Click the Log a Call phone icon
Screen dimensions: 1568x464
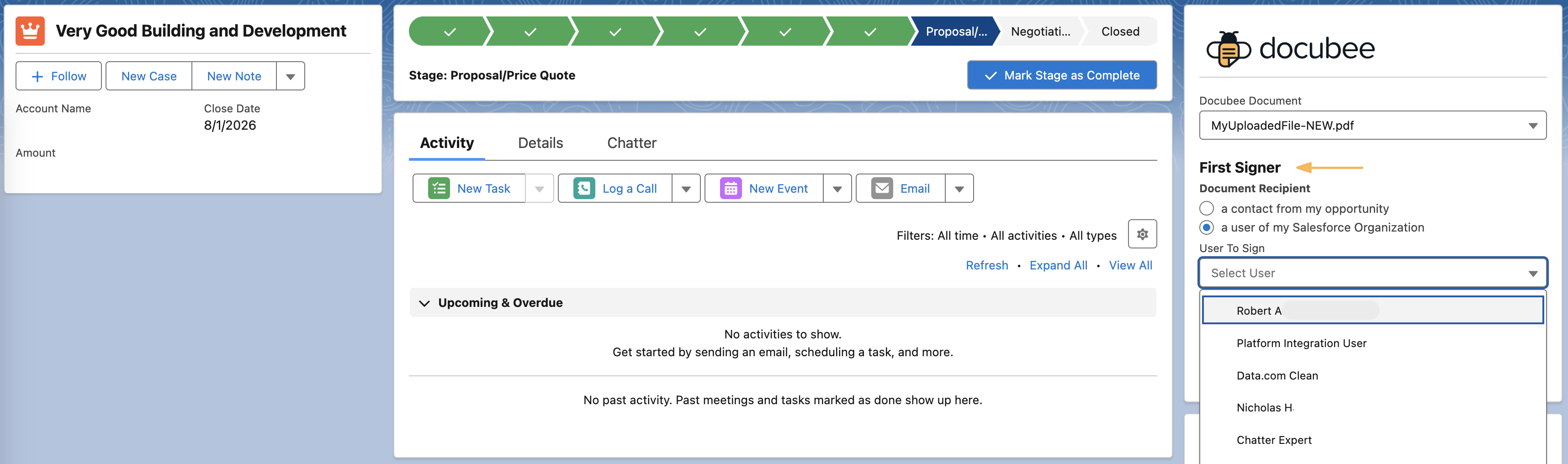(x=584, y=189)
